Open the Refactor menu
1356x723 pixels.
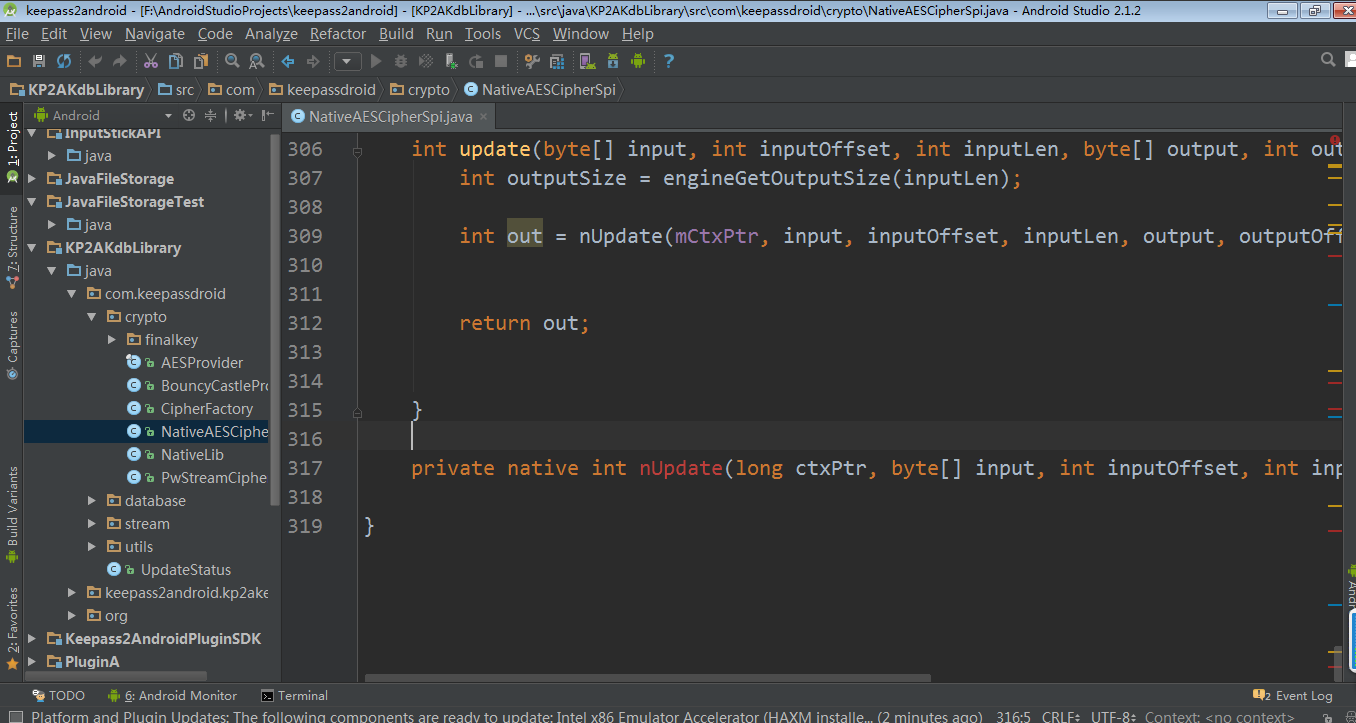click(338, 33)
